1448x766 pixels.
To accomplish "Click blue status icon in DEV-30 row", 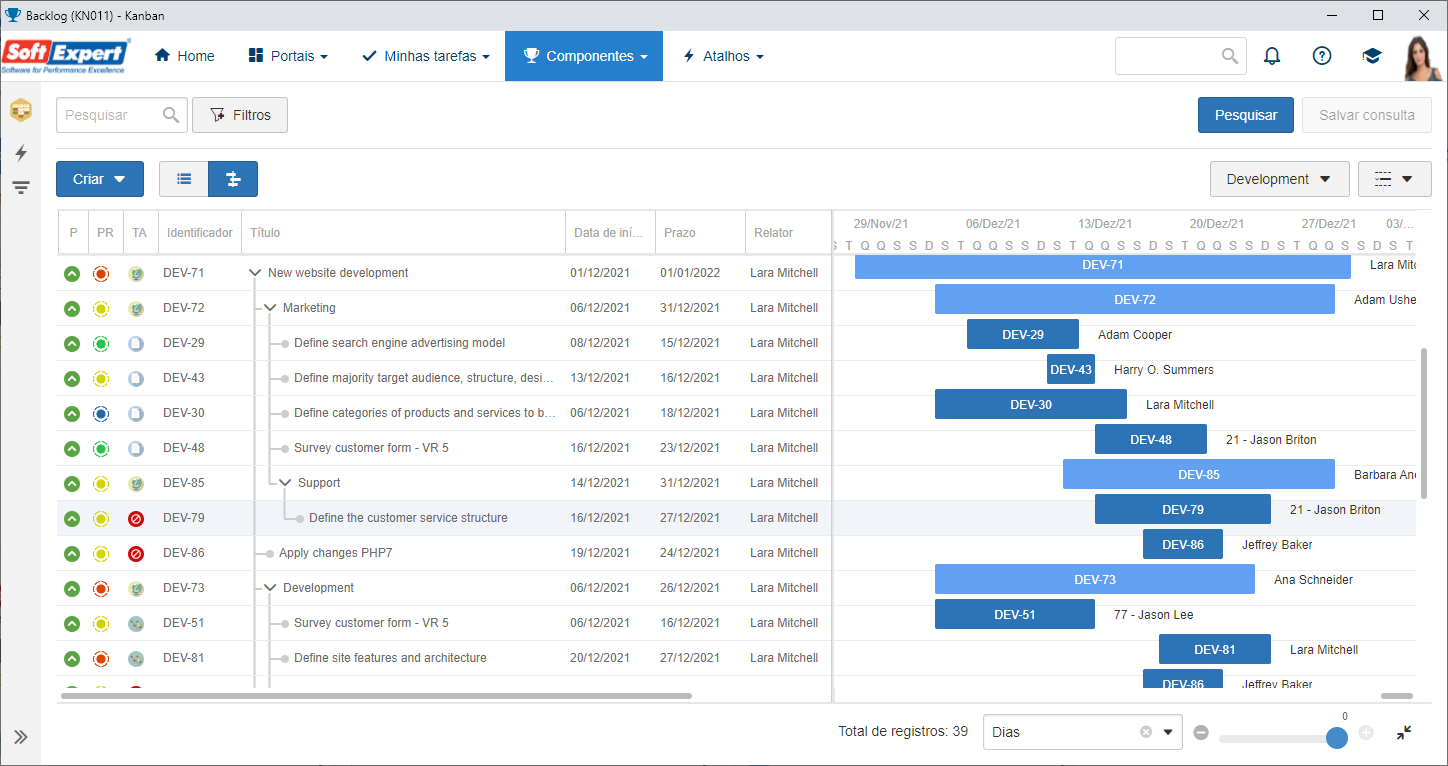I will [x=101, y=413].
